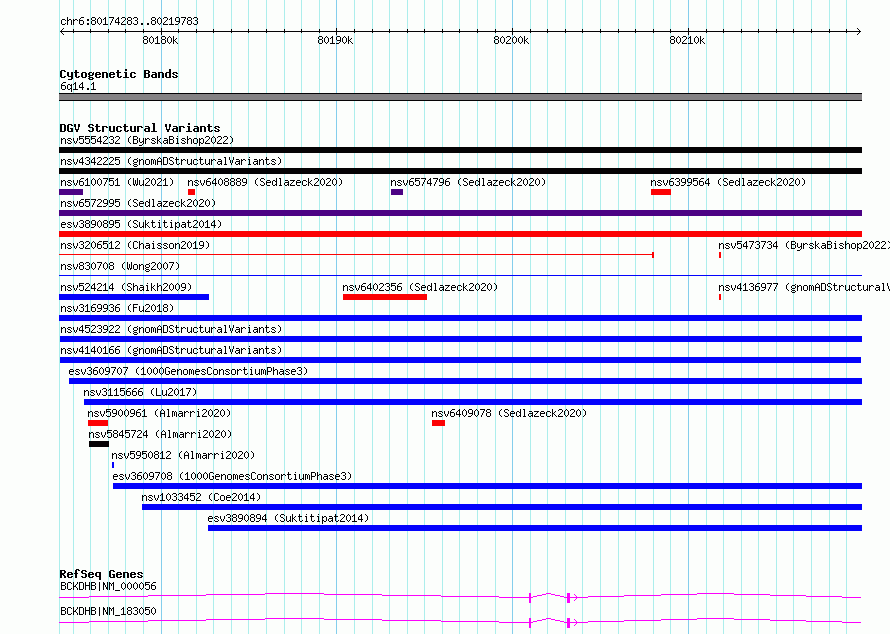Screen dimensions: 890x634
Task: Click nsv4523922 (gnomADStructuralVariants) label
Action: (x=171, y=329)
